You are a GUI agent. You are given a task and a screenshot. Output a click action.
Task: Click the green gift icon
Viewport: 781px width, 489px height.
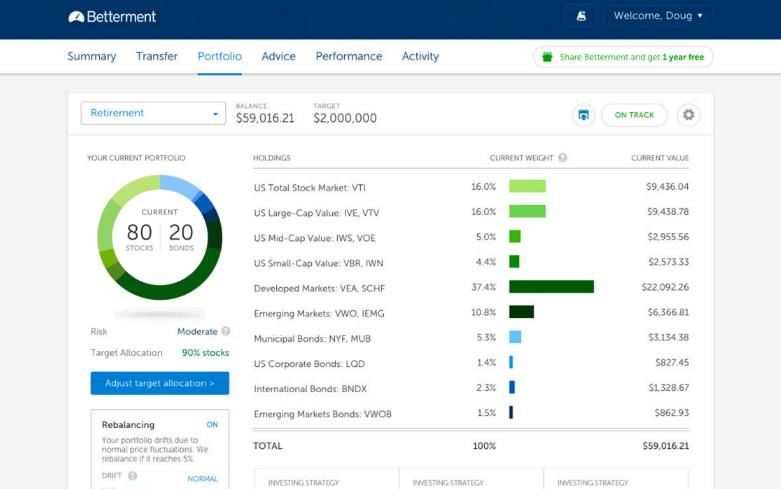tap(547, 57)
